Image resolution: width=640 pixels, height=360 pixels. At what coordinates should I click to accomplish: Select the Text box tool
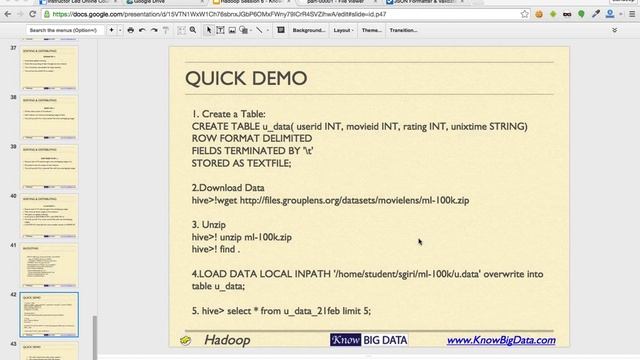coord(220,30)
